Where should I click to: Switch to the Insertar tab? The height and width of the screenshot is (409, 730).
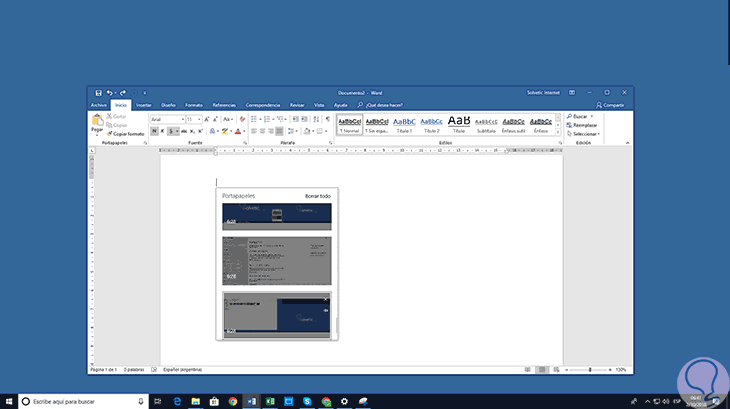click(x=144, y=105)
